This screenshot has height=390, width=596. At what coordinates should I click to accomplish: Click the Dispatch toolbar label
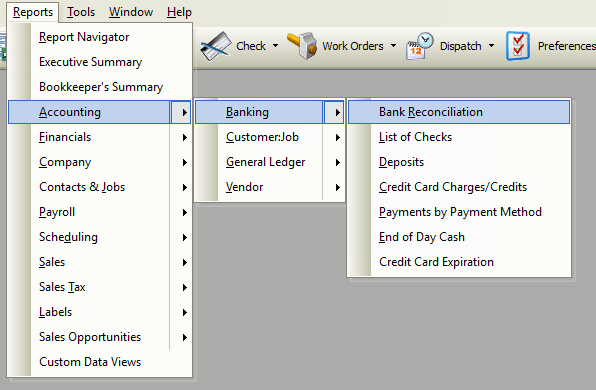[460, 46]
